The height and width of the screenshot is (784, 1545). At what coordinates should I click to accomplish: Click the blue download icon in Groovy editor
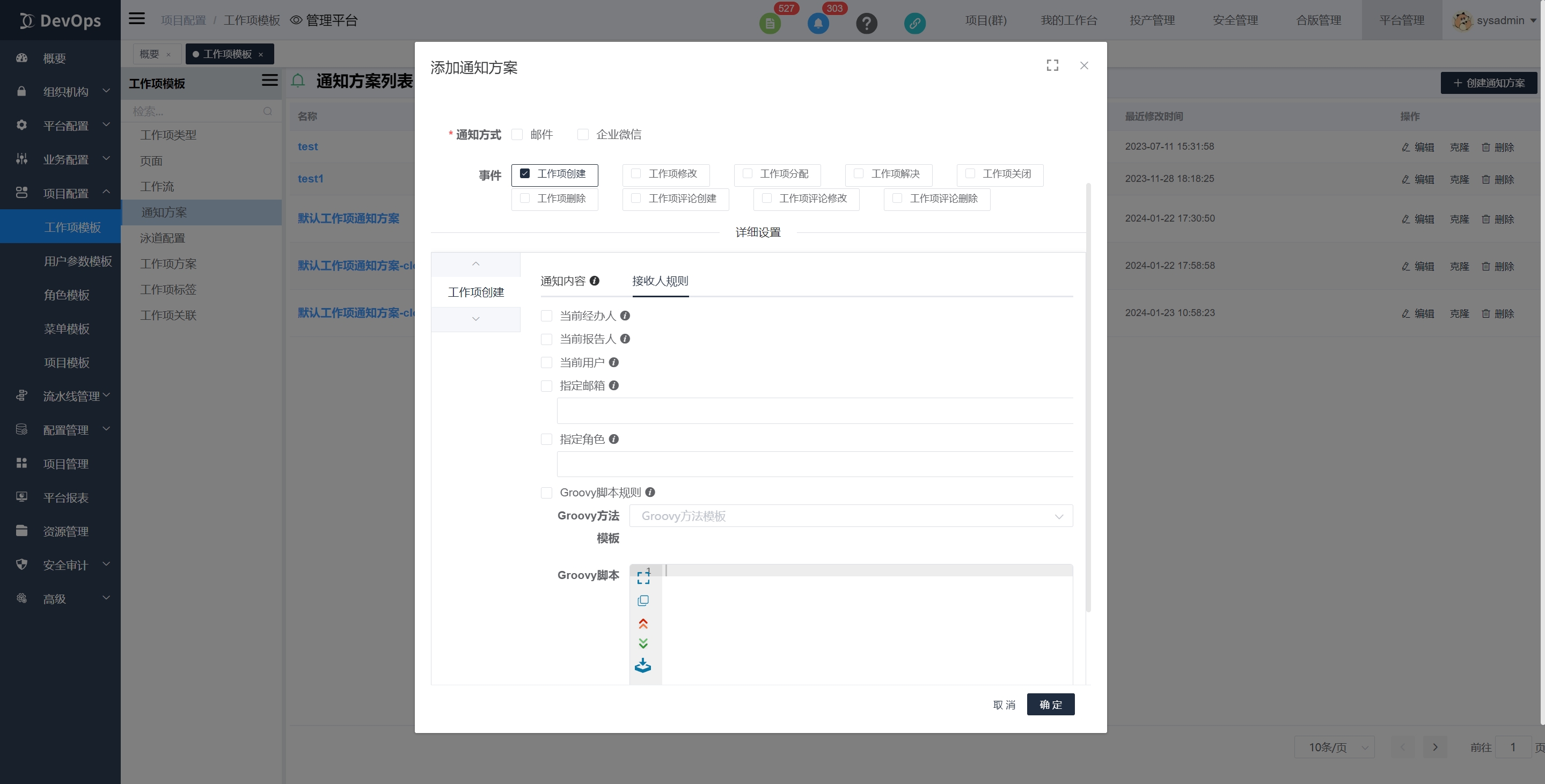(x=643, y=666)
